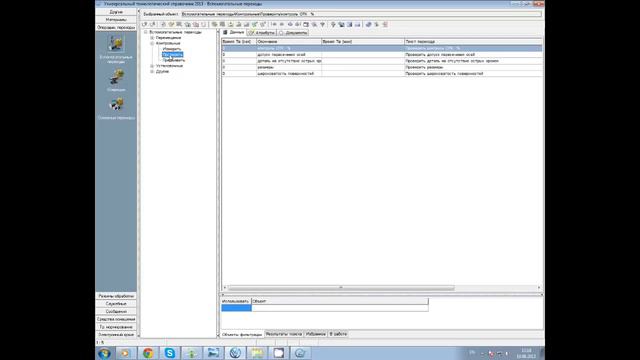Image resolution: width=640 pixels, height=360 pixels.
Task: Open the Операции, переходы sidebar section
Action: pyautogui.click(x=116, y=27)
